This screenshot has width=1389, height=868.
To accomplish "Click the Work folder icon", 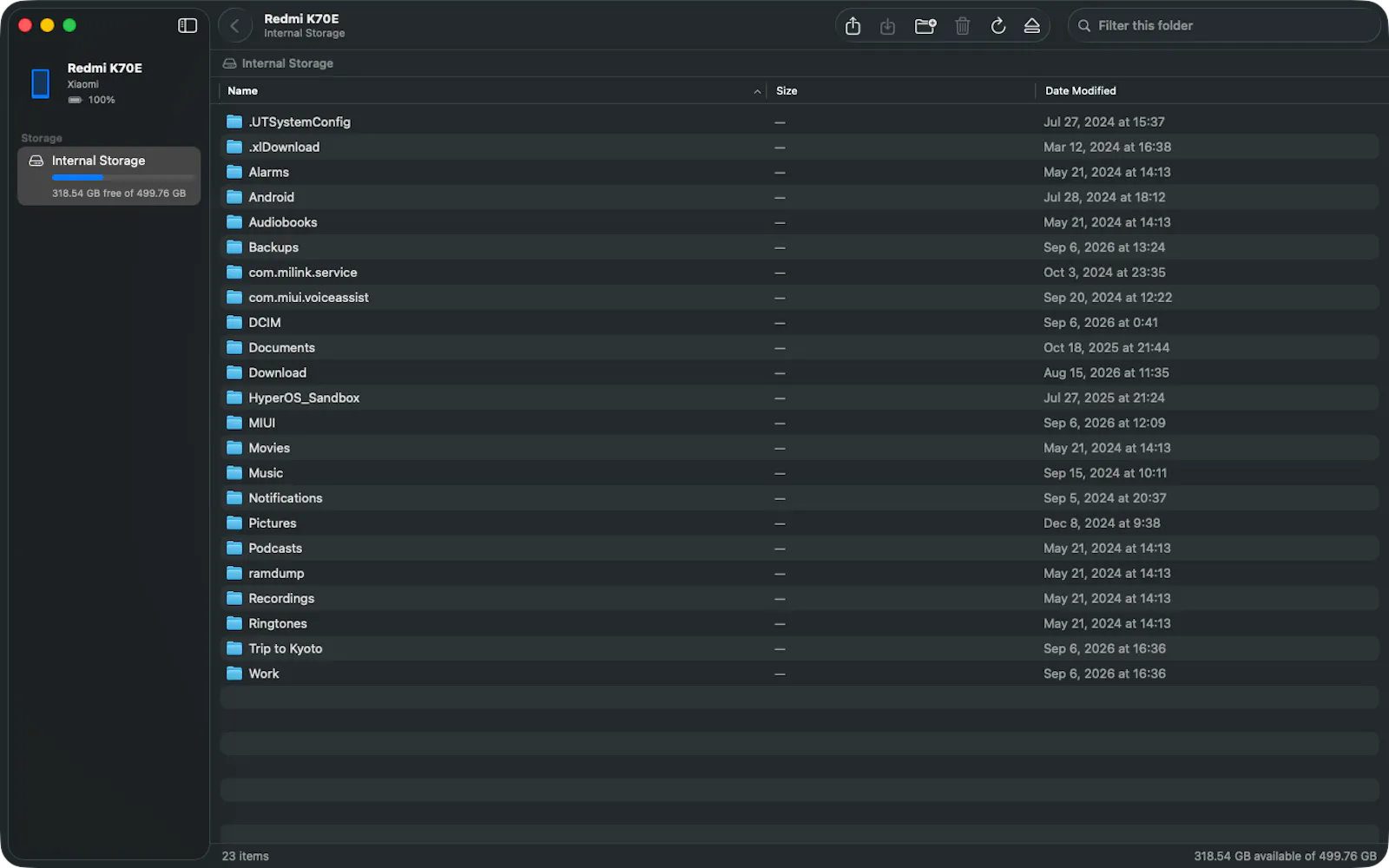I will click(x=234, y=674).
